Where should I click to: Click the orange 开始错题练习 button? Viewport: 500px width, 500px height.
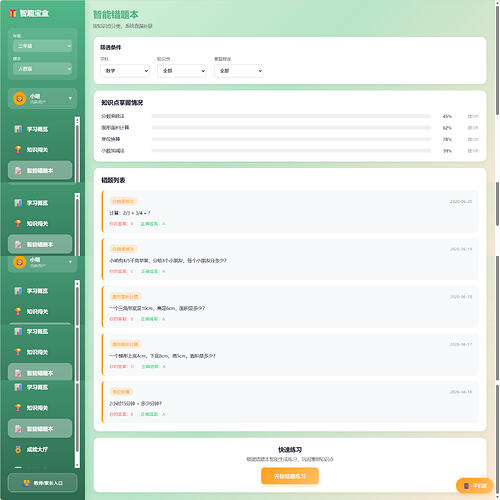pos(290,476)
